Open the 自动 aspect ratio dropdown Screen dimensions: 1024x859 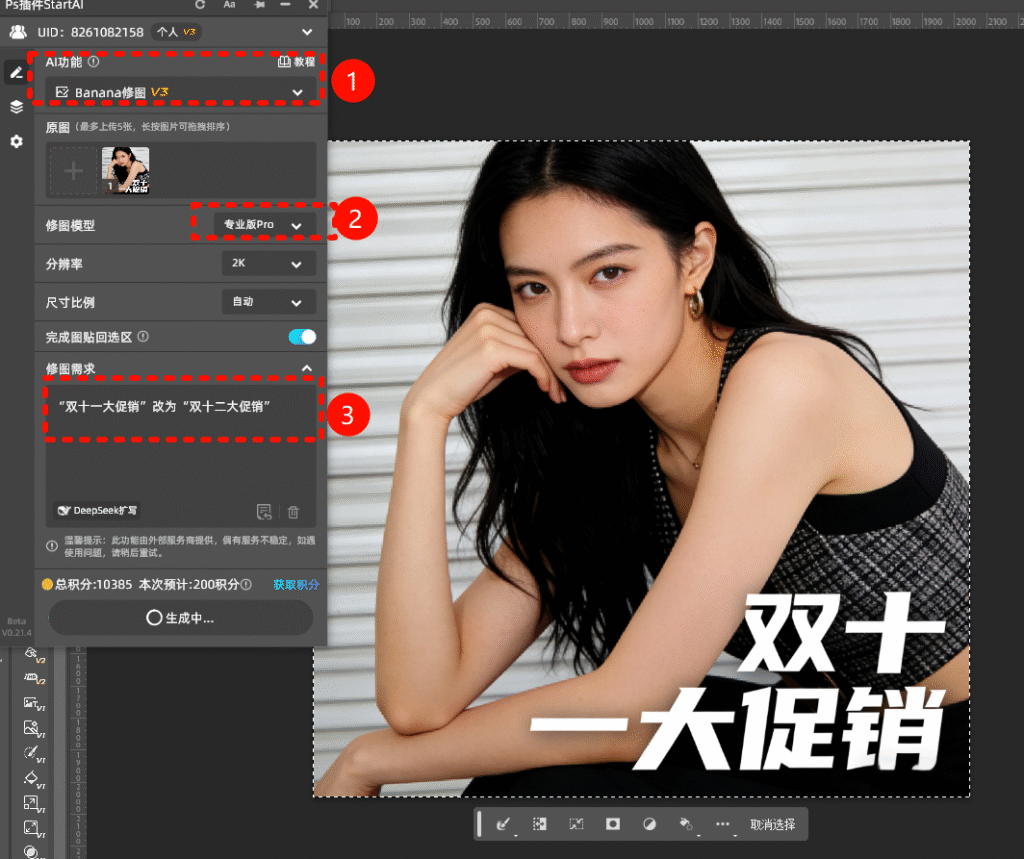pos(268,302)
